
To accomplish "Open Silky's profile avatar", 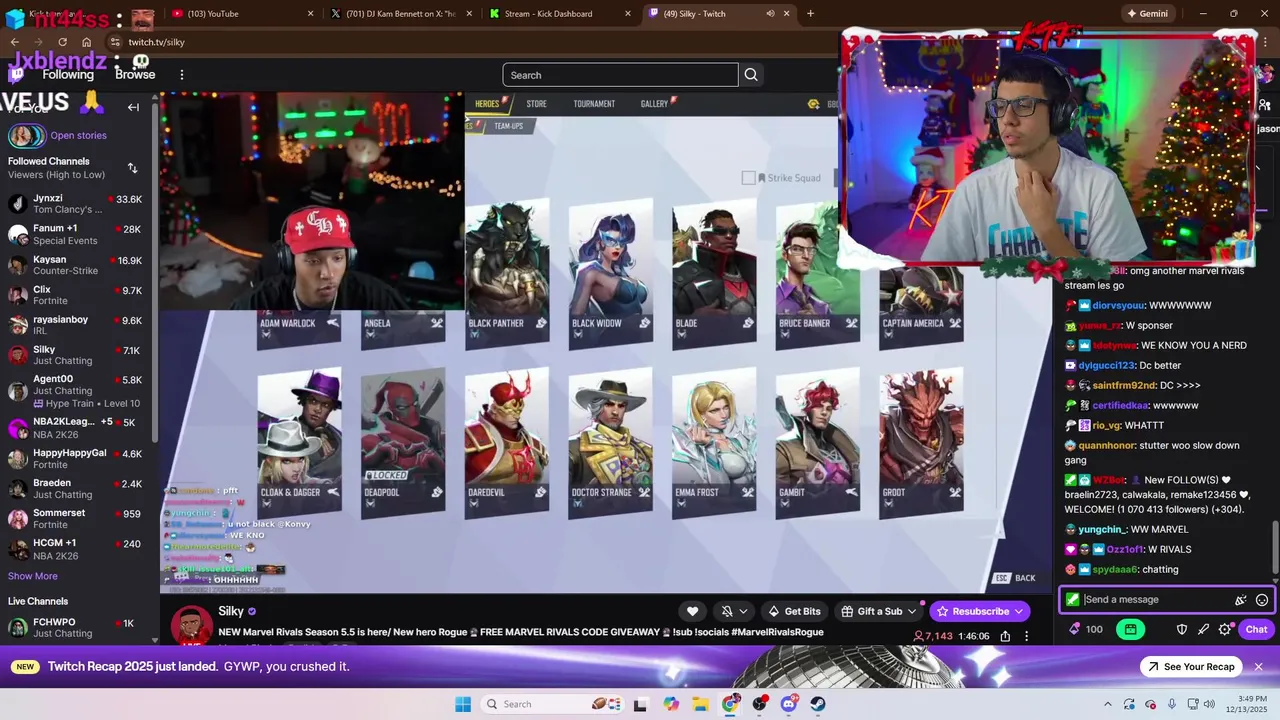I will (x=191, y=625).
